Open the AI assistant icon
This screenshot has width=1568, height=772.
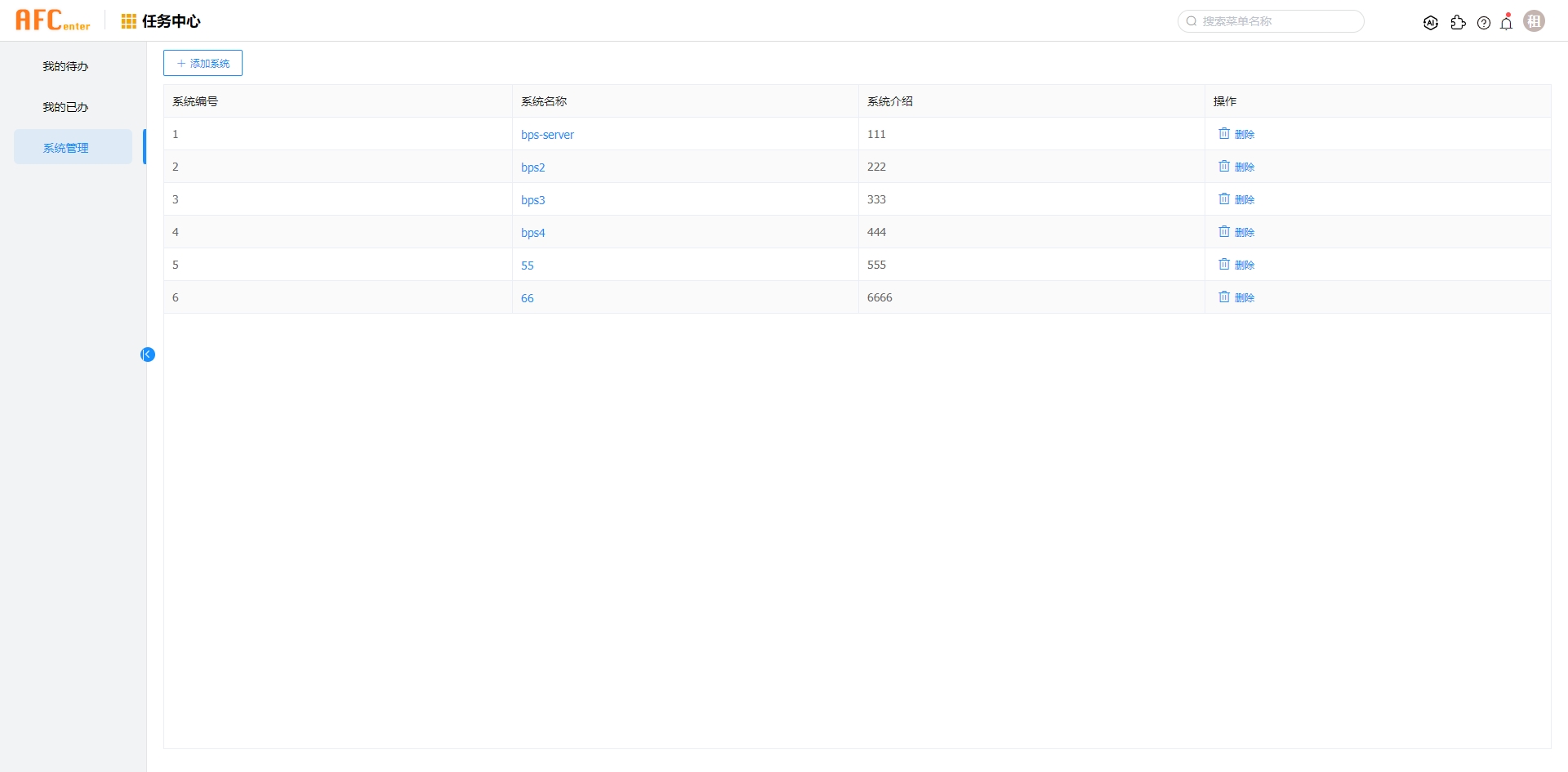pyautogui.click(x=1431, y=23)
